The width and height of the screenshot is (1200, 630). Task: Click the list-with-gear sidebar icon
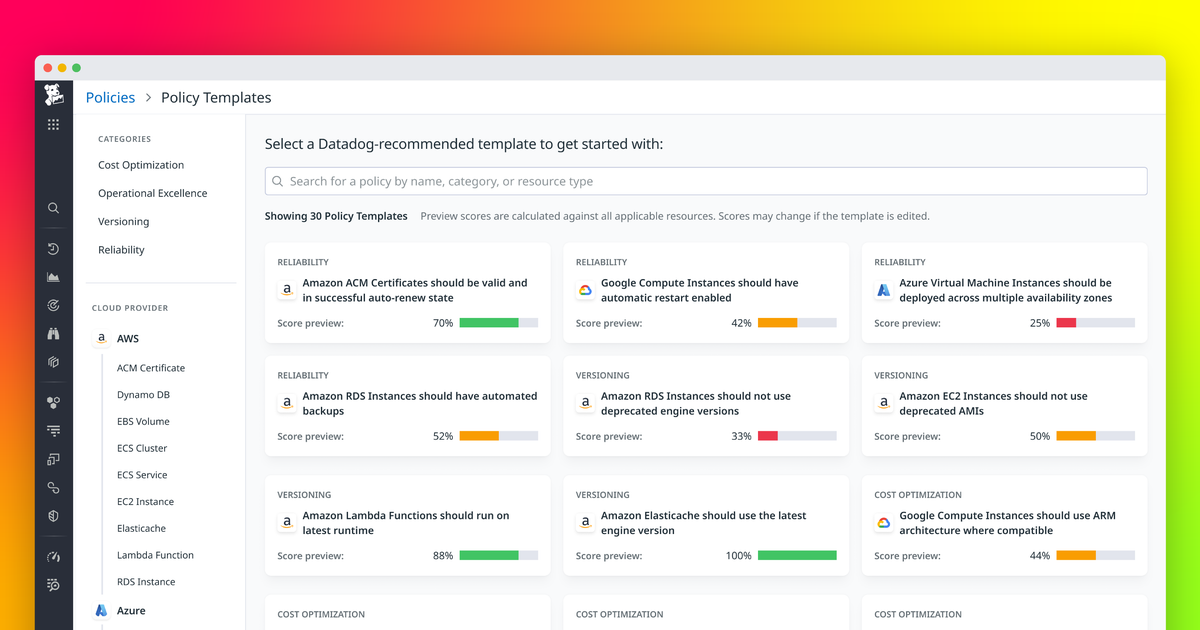[x=54, y=585]
